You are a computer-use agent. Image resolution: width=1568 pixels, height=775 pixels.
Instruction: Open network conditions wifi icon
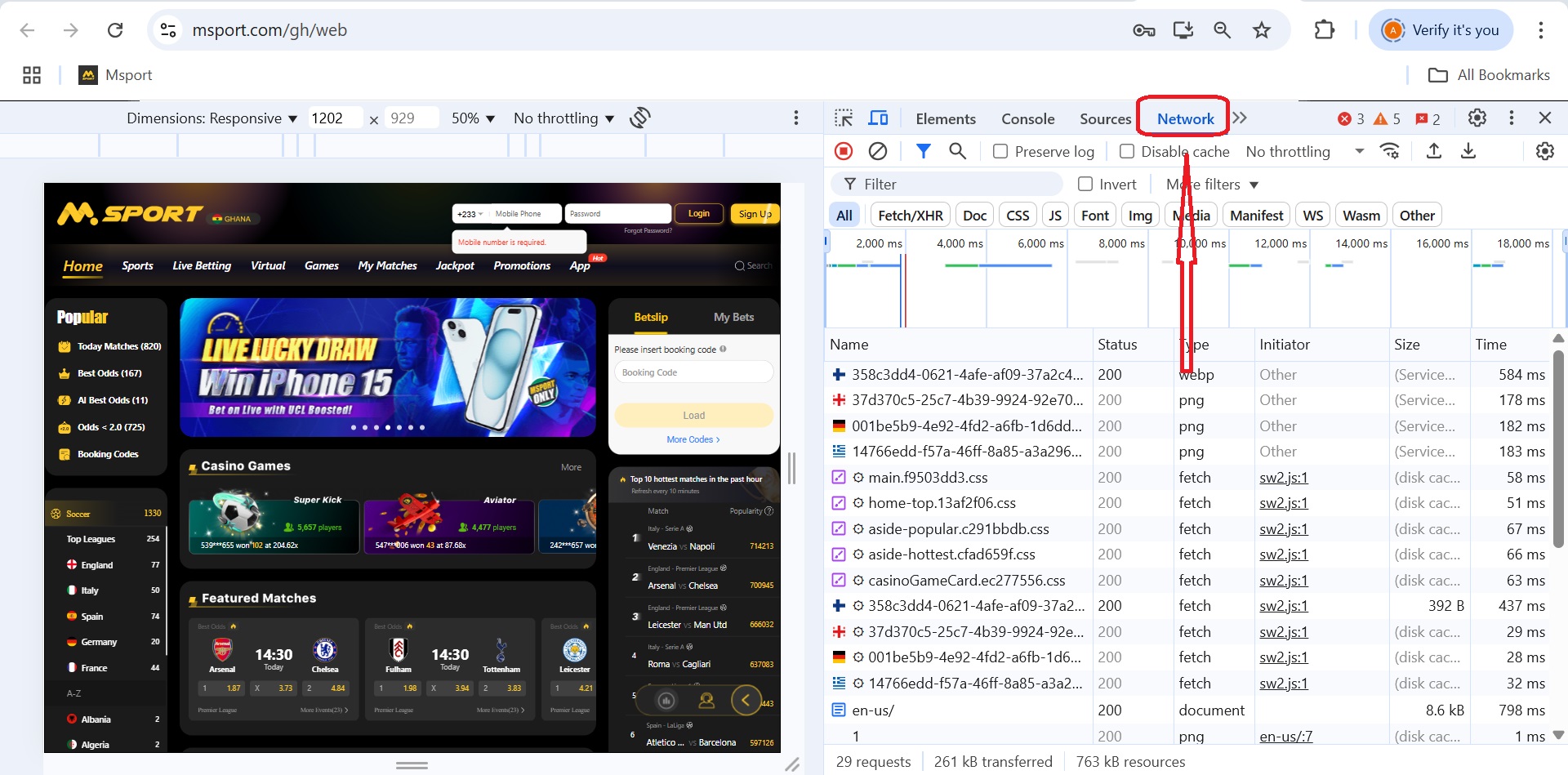[1389, 151]
